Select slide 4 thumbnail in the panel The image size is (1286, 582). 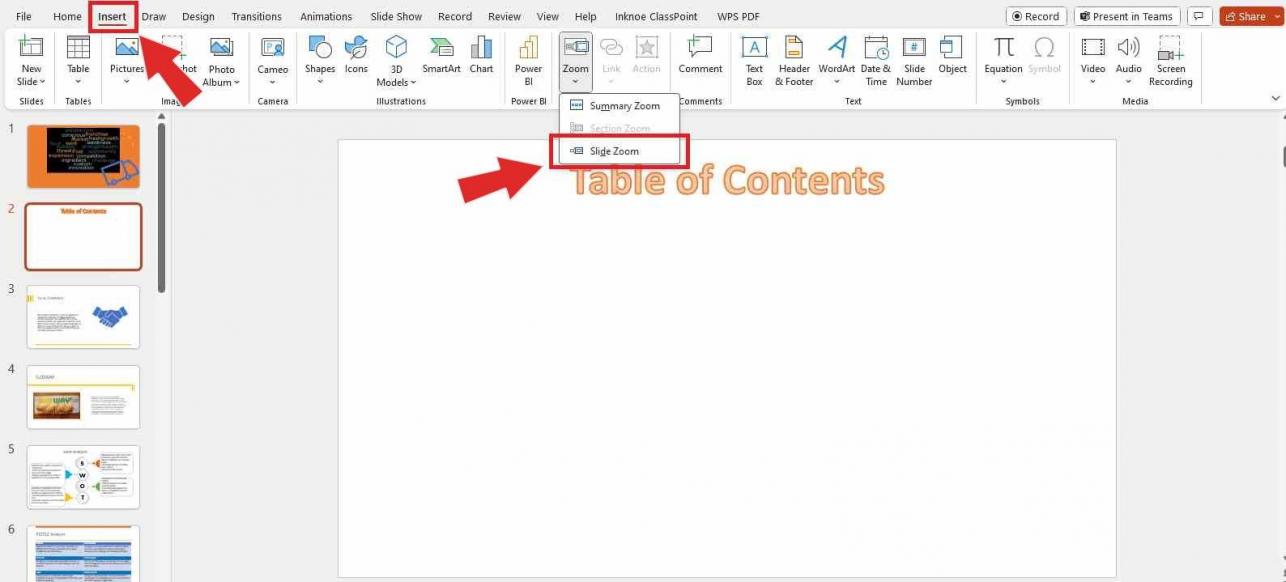[83, 397]
